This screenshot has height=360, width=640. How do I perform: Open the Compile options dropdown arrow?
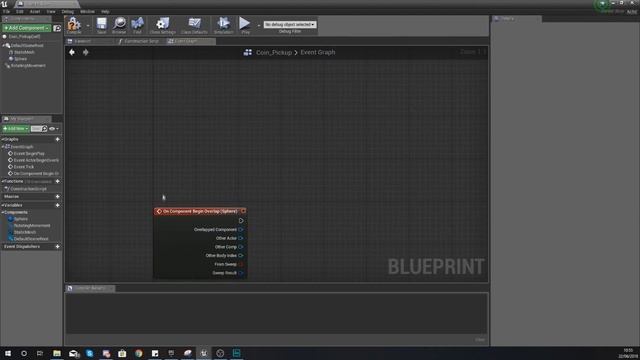pos(88,25)
